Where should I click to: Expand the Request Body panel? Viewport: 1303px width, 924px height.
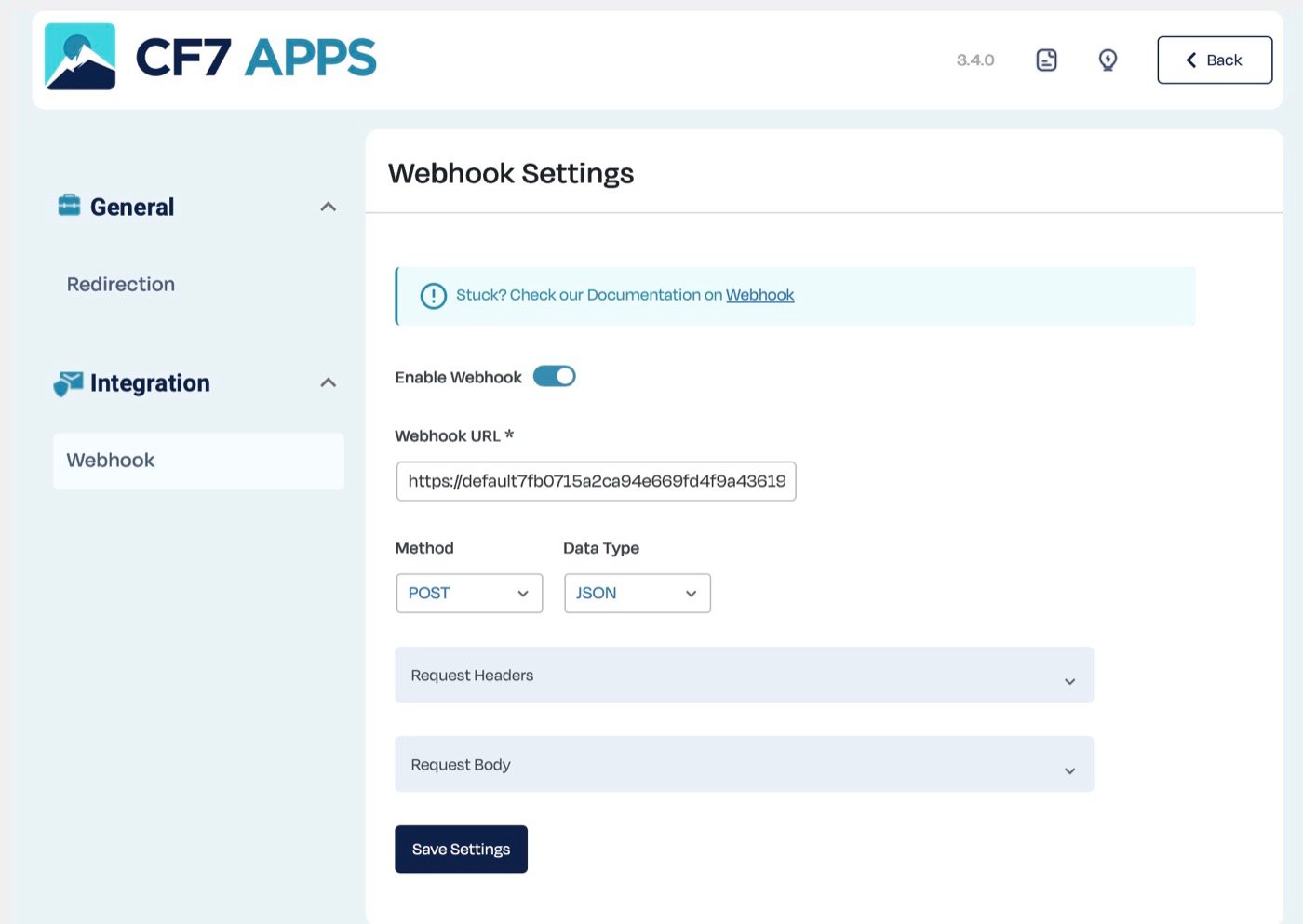click(744, 764)
